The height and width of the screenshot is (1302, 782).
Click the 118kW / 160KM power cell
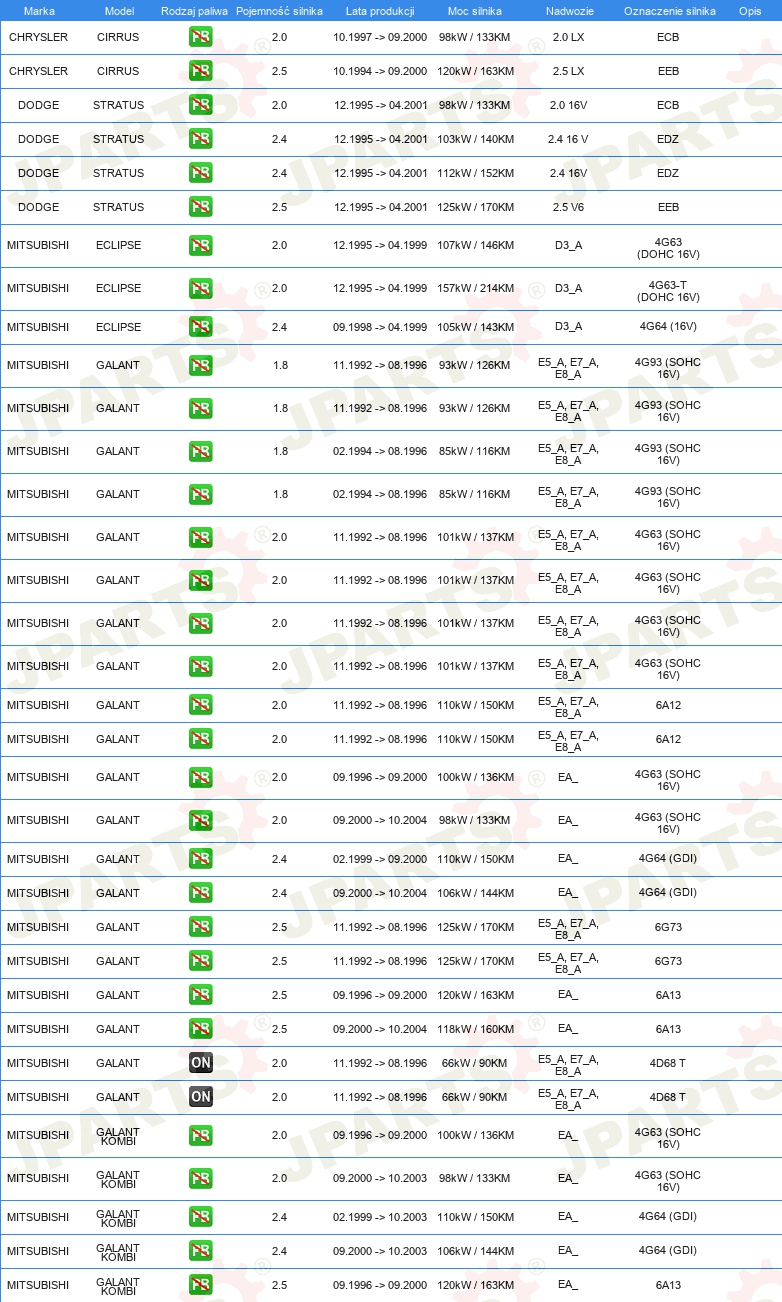click(476, 1029)
